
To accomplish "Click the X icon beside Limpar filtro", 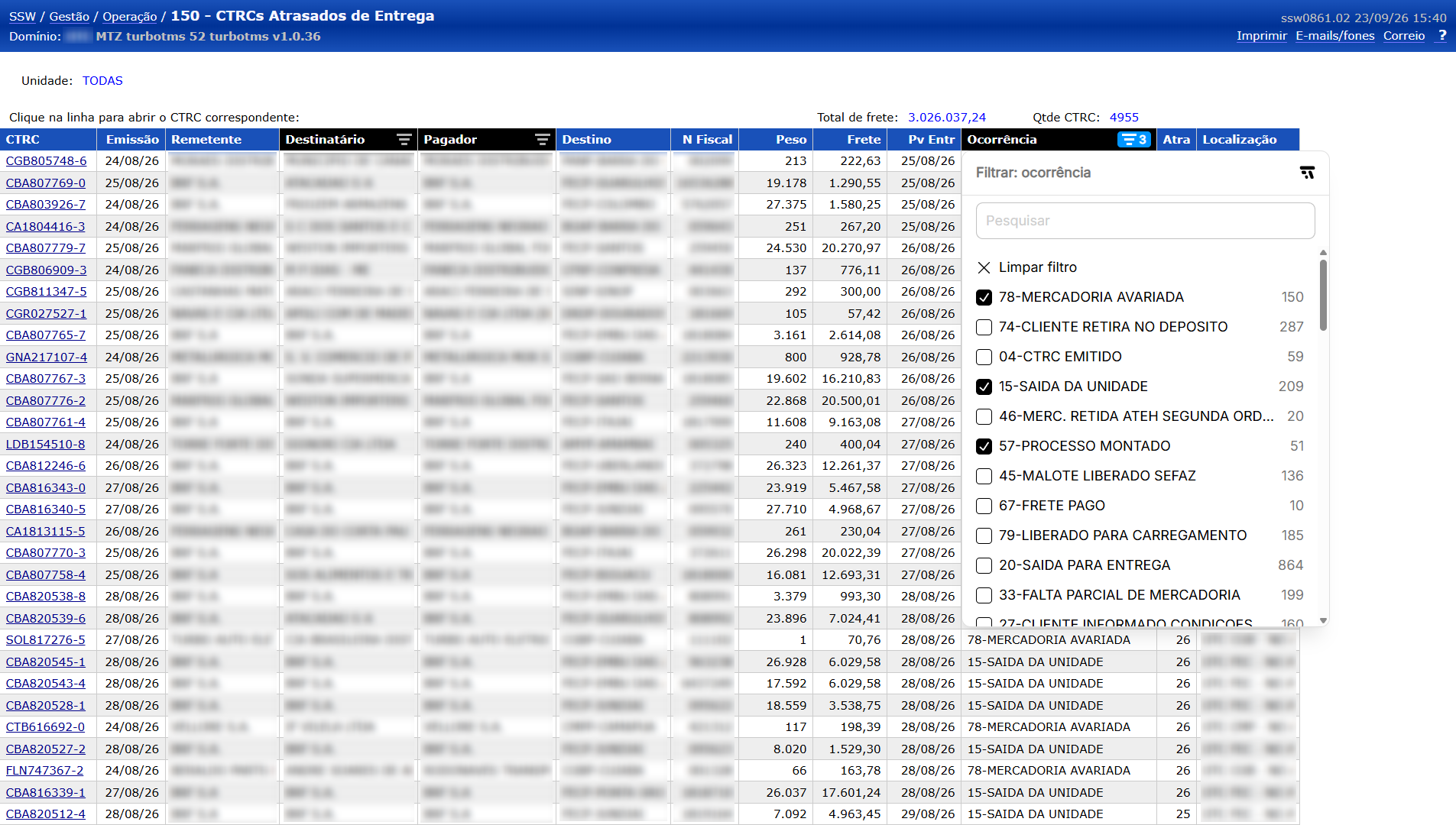I will pos(984,267).
